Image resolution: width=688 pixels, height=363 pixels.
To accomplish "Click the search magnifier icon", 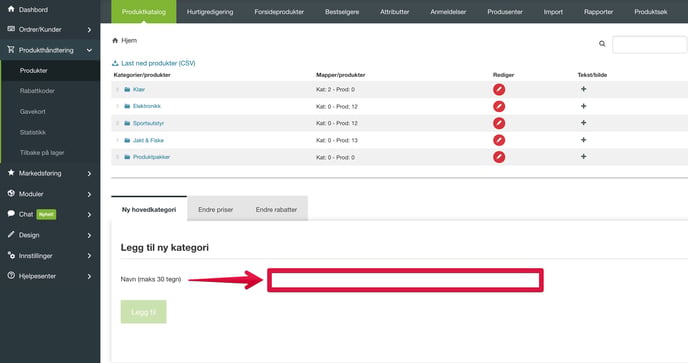I will tap(602, 44).
